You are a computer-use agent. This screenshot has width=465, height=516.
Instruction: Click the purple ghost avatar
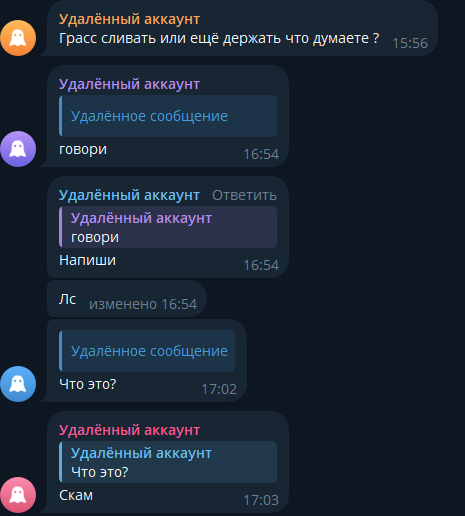(x=18, y=149)
